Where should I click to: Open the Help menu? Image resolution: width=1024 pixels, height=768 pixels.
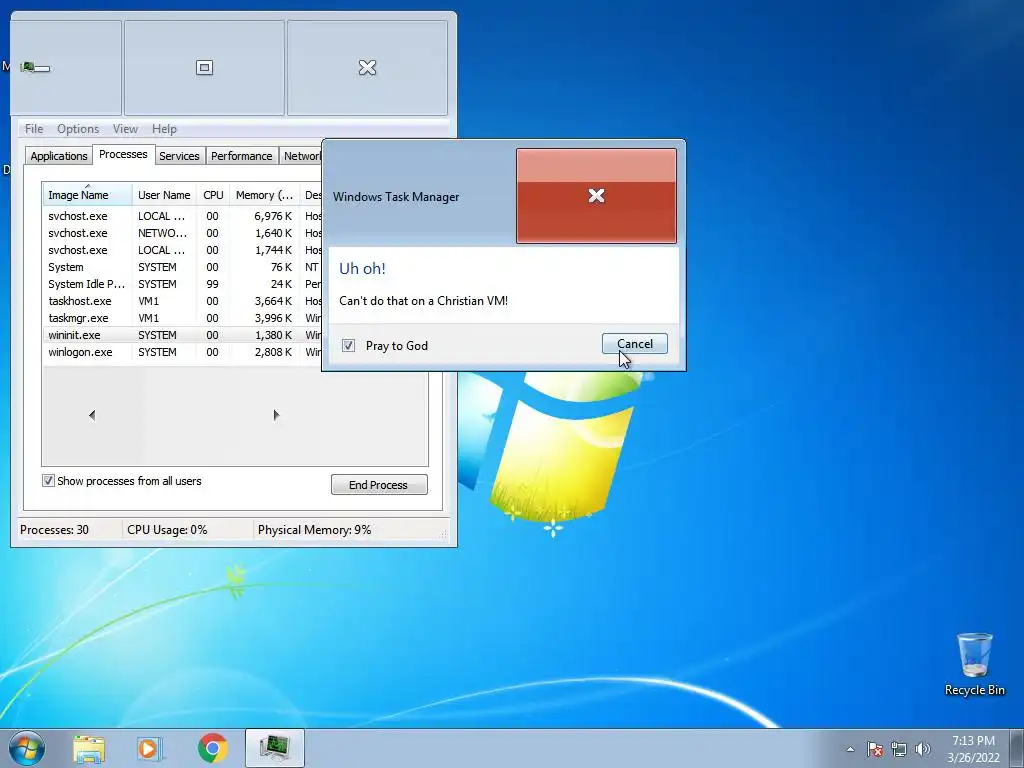point(164,129)
